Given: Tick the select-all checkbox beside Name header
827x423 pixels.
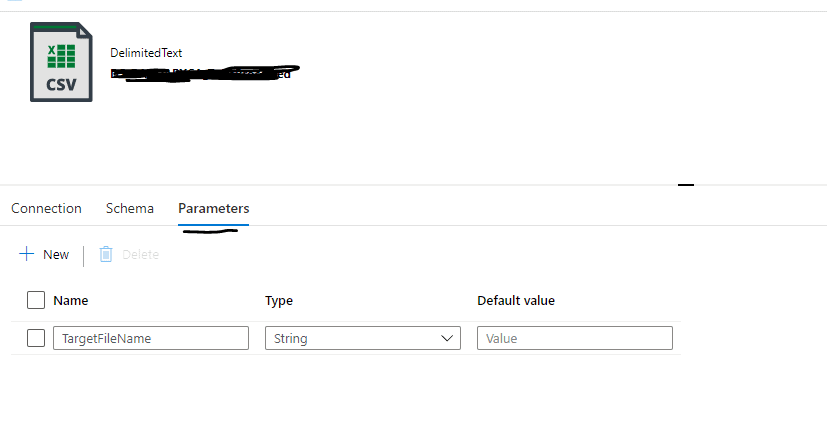Looking at the screenshot, I should (36, 300).
